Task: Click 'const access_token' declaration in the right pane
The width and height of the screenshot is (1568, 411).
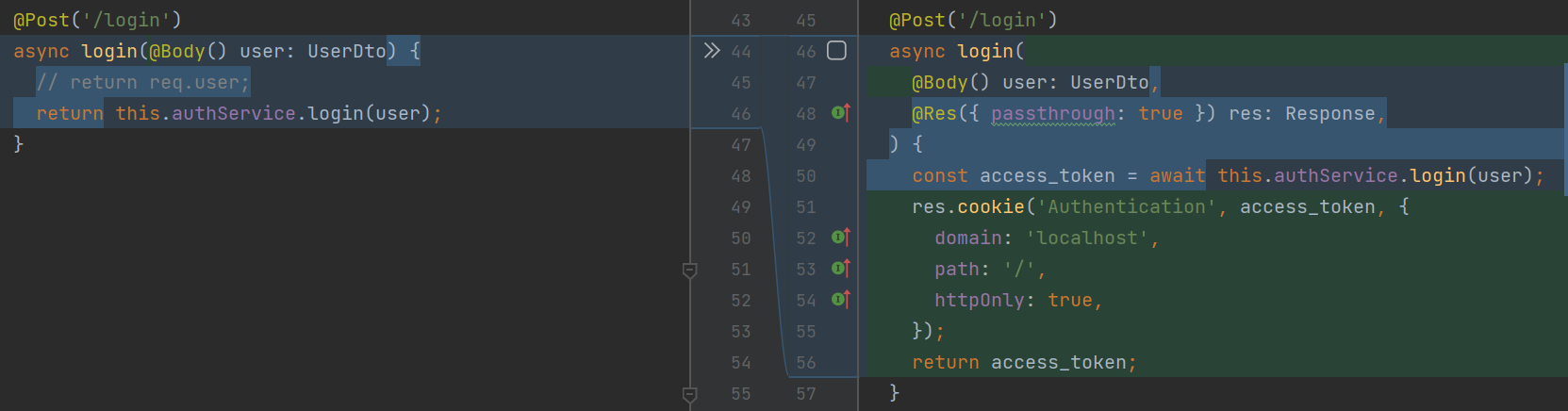Action: click(1014, 175)
